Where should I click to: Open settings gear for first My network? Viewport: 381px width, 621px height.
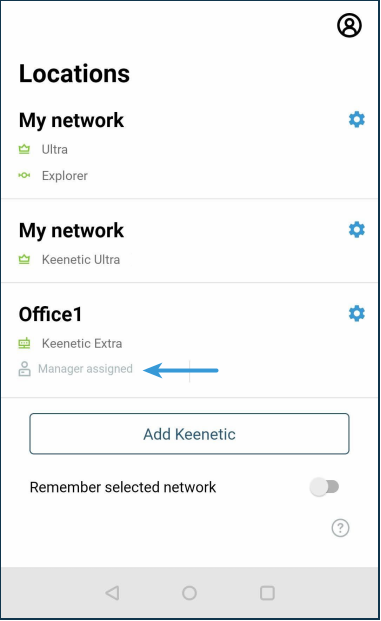click(x=356, y=119)
